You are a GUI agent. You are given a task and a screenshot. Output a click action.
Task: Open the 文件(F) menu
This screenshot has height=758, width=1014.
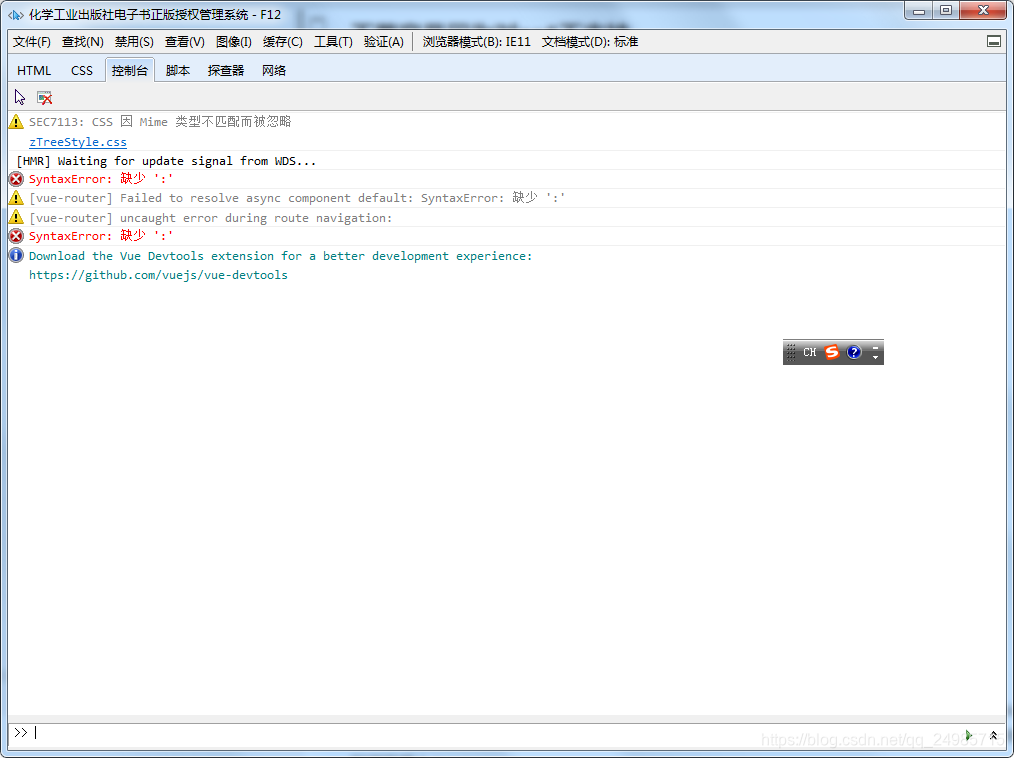point(32,42)
